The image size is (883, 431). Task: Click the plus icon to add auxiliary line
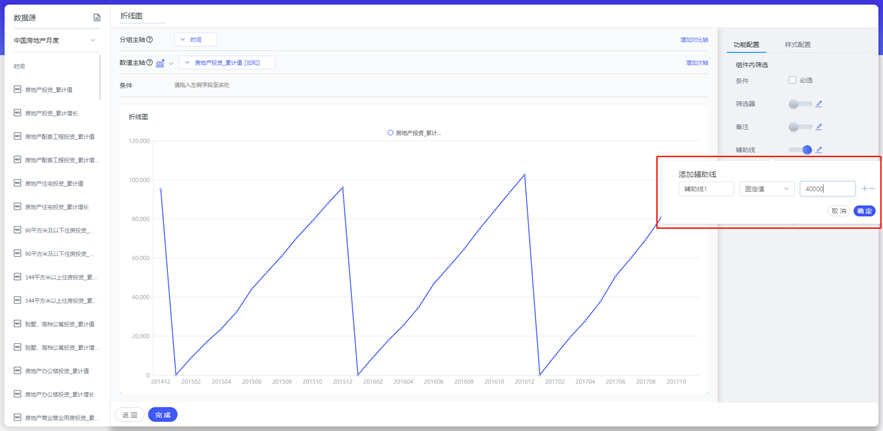pos(864,189)
